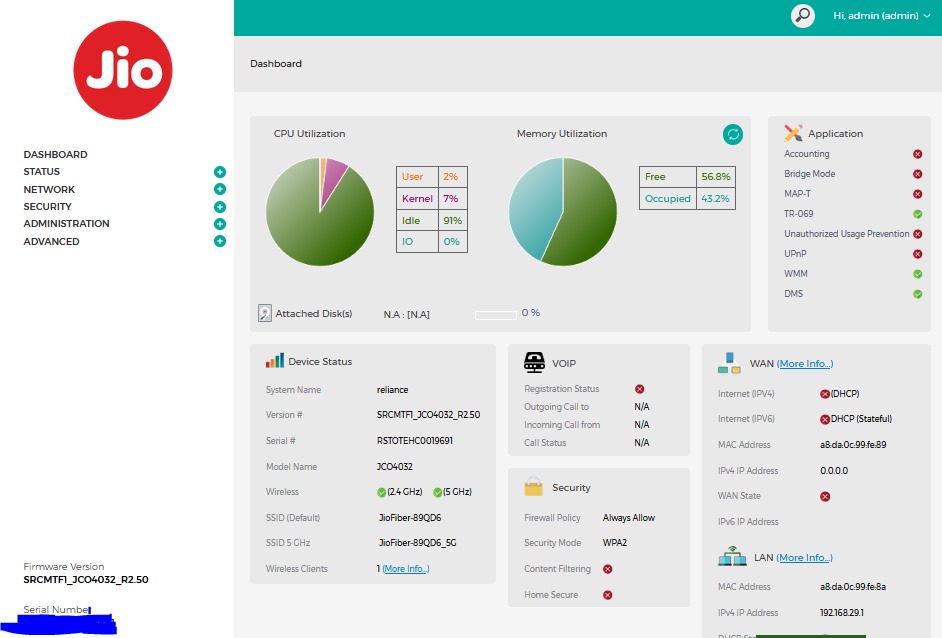
Task: Click the Memory Utilization pie chart
Action: tap(563, 211)
